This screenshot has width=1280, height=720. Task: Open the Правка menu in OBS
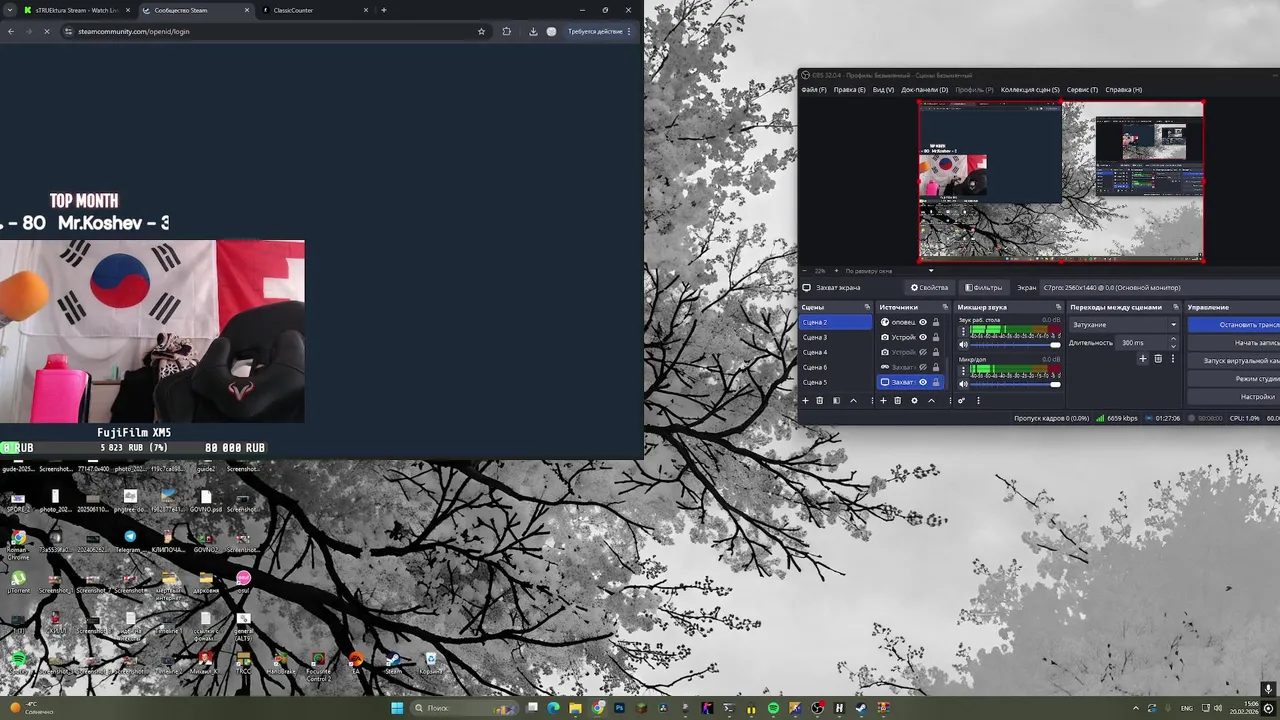click(x=849, y=90)
